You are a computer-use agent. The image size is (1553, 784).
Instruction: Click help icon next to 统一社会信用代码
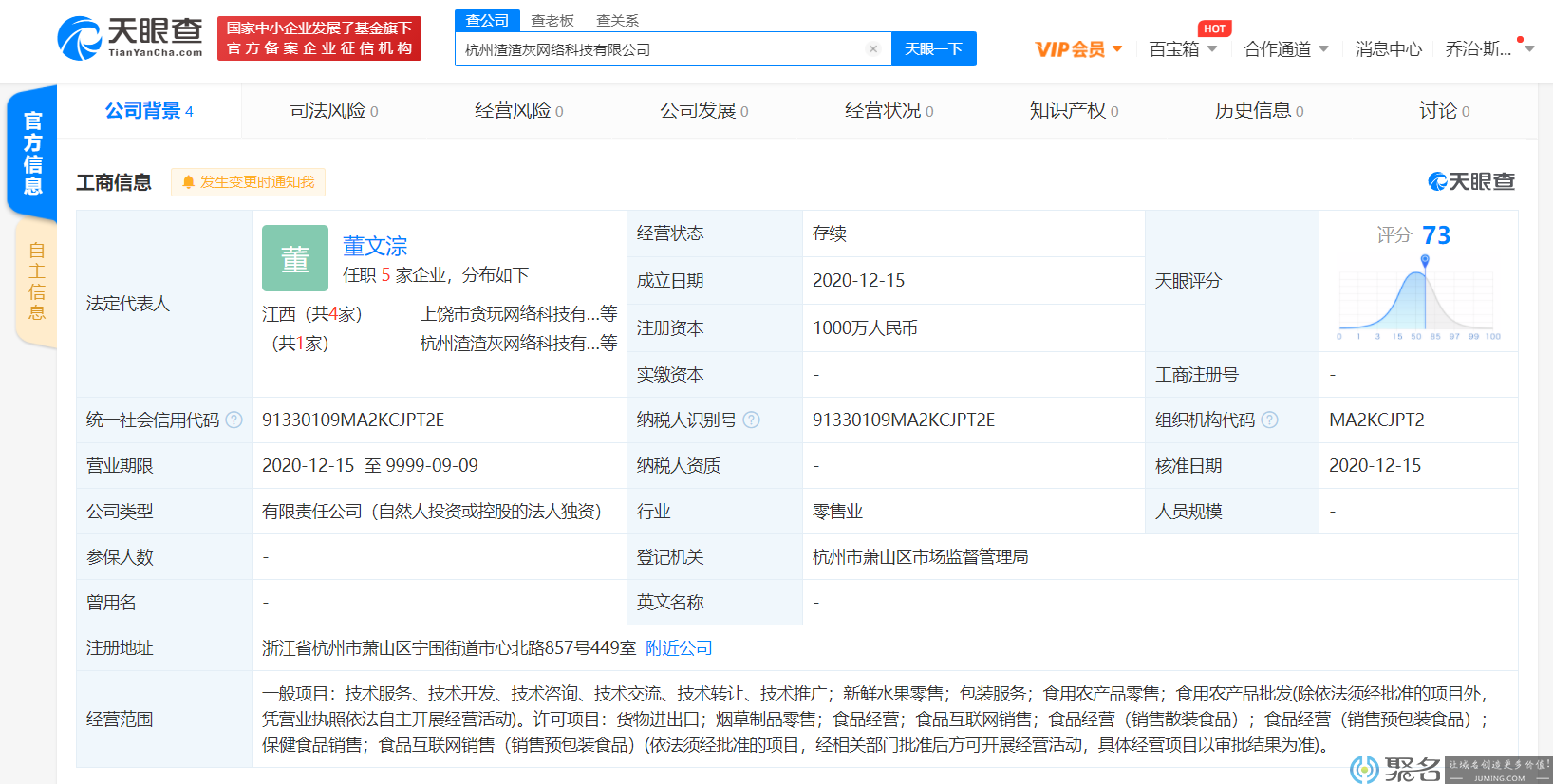[x=234, y=420]
